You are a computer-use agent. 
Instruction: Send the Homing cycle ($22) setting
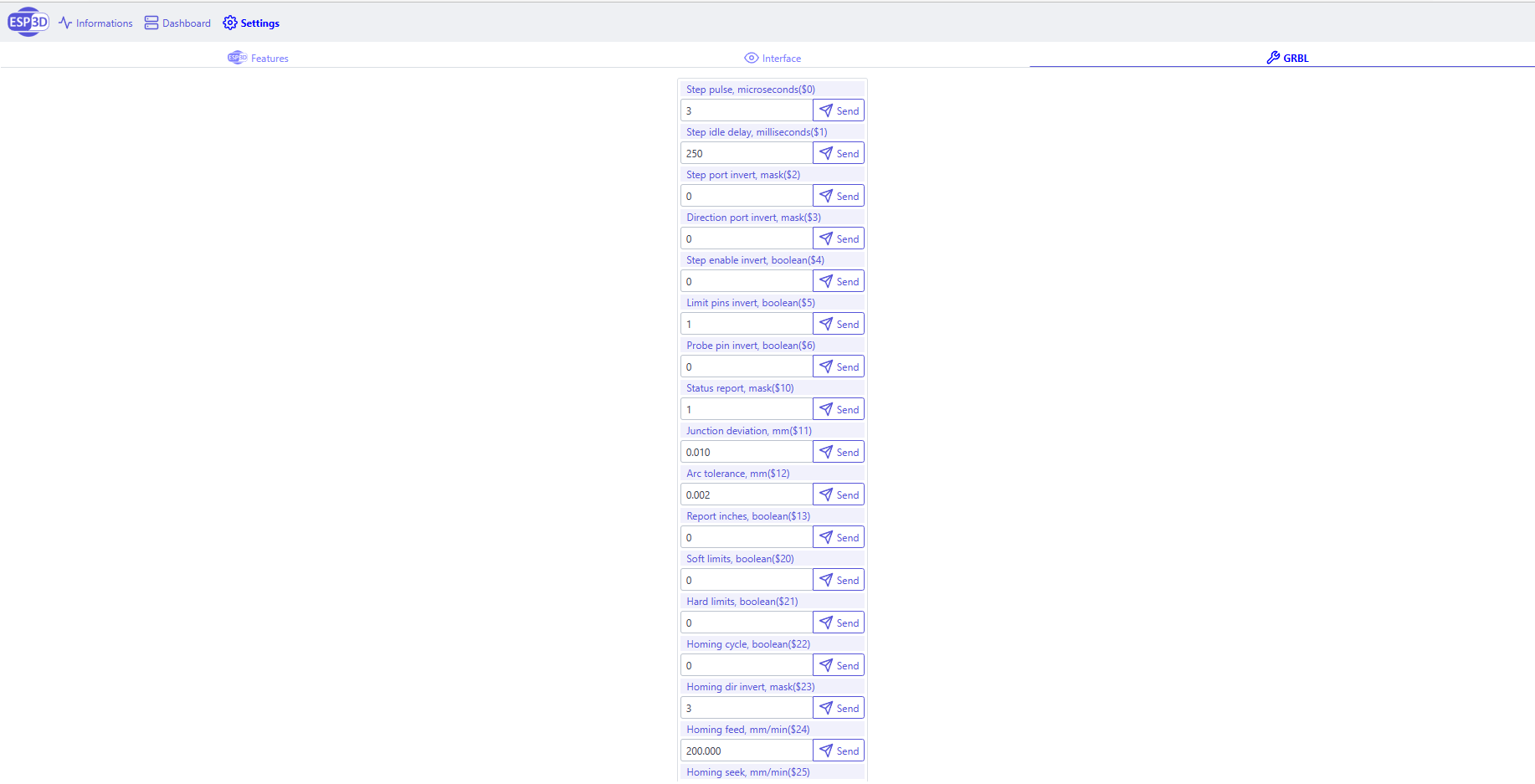[838, 665]
